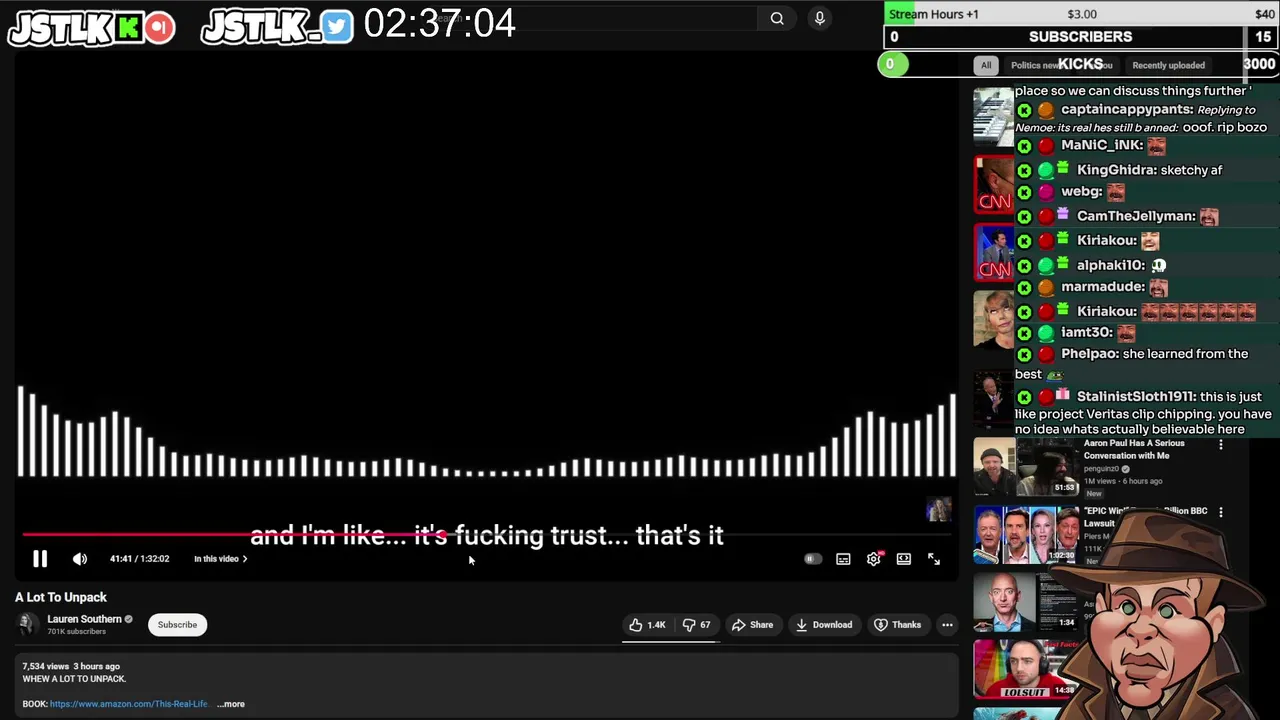This screenshot has width=1280, height=720.
Task: Click the '41:41 / 1:32:02' time display
Action: click(139, 559)
